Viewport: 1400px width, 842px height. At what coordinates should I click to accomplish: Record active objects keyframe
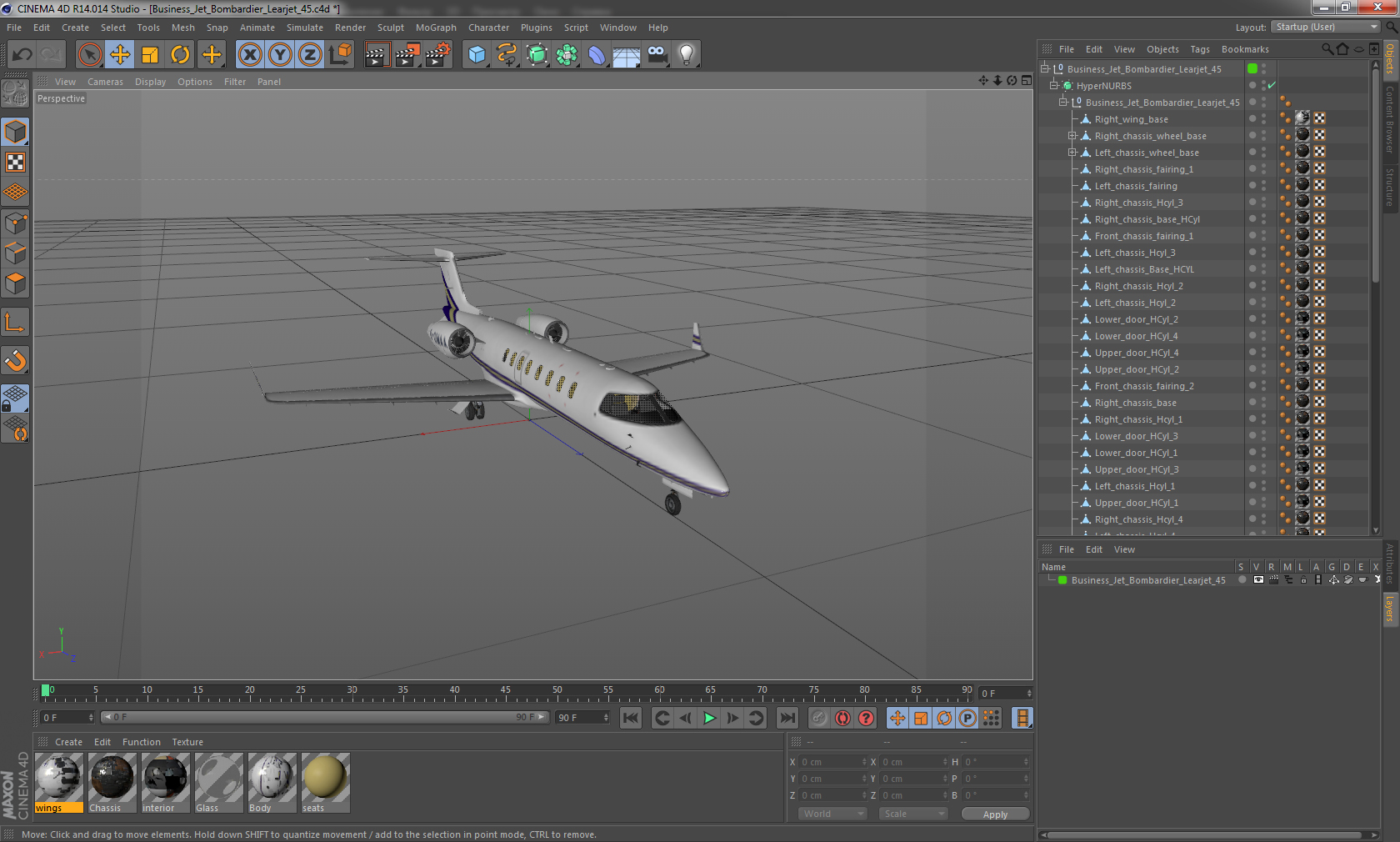click(x=819, y=718)
